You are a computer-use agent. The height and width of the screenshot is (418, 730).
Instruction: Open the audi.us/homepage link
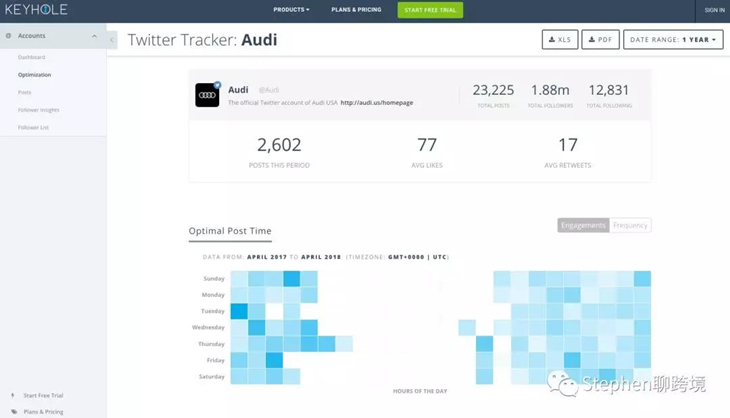click(377, 103)
